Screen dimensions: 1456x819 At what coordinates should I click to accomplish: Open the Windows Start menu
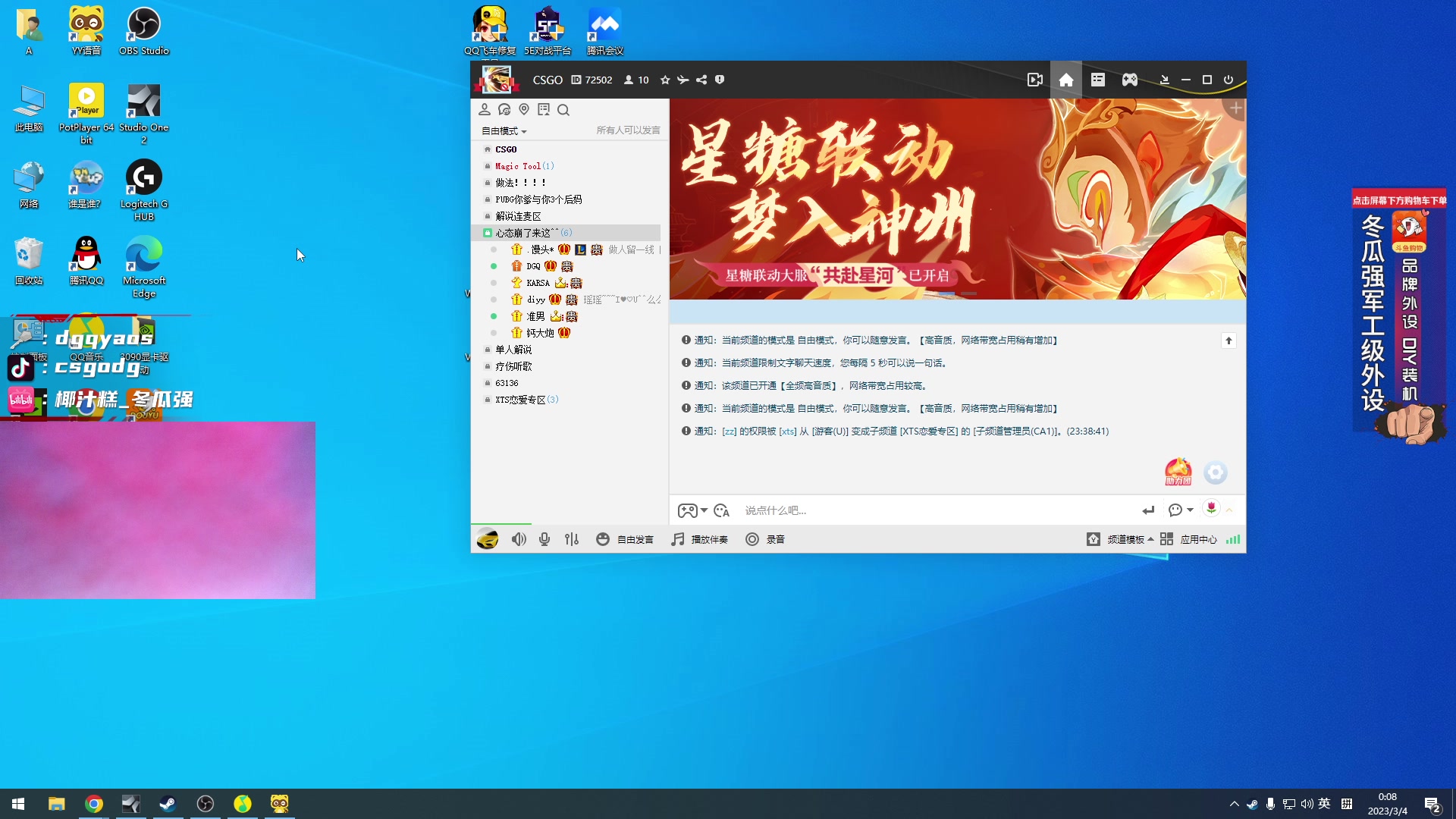coord(18,804)
